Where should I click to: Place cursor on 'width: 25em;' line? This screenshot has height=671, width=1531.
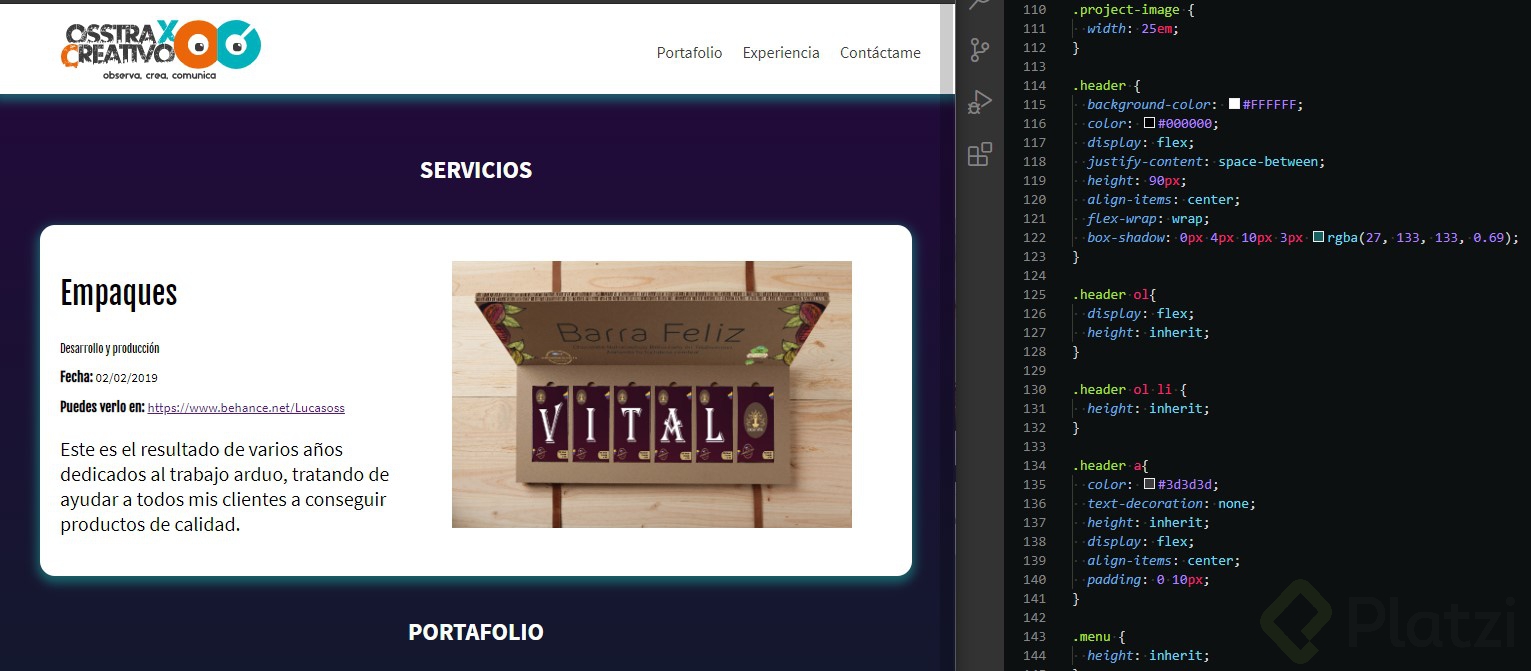1132,29
